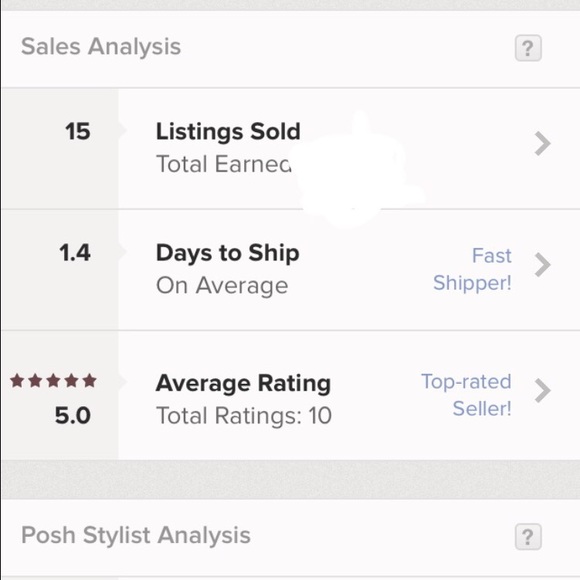Image resolution: width=580 pixels, height=580 pixels.
Task: Open the Listings Sold row title
Action: click(228, 132)
